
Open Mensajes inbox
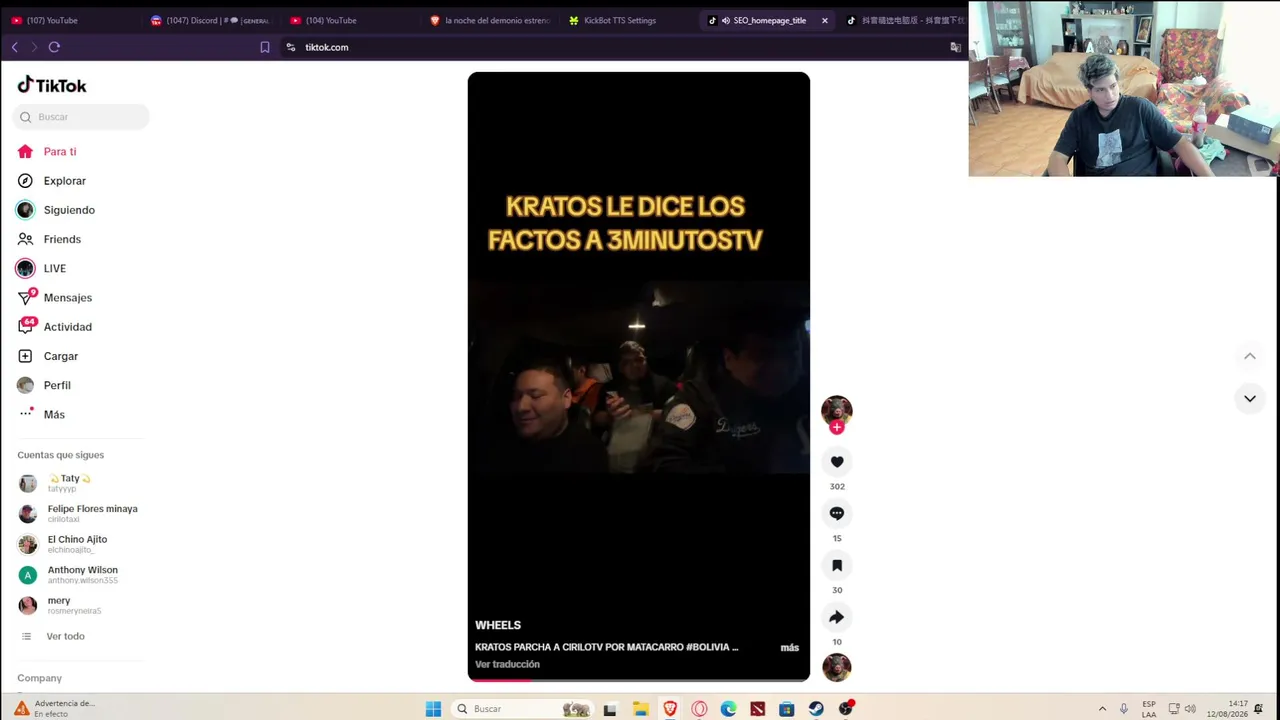(55, 298)
